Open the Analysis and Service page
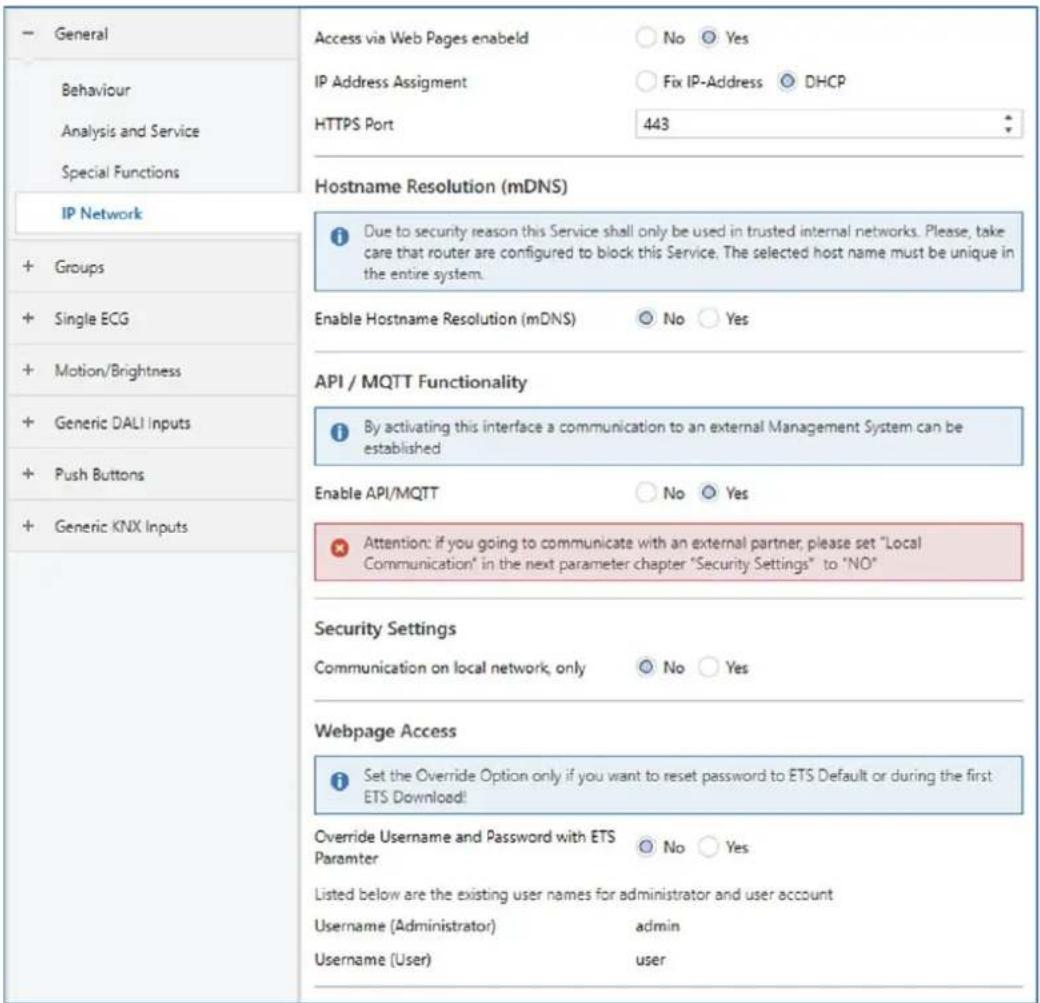This screenshot has height=1003, width=1040. click(130, 131)
